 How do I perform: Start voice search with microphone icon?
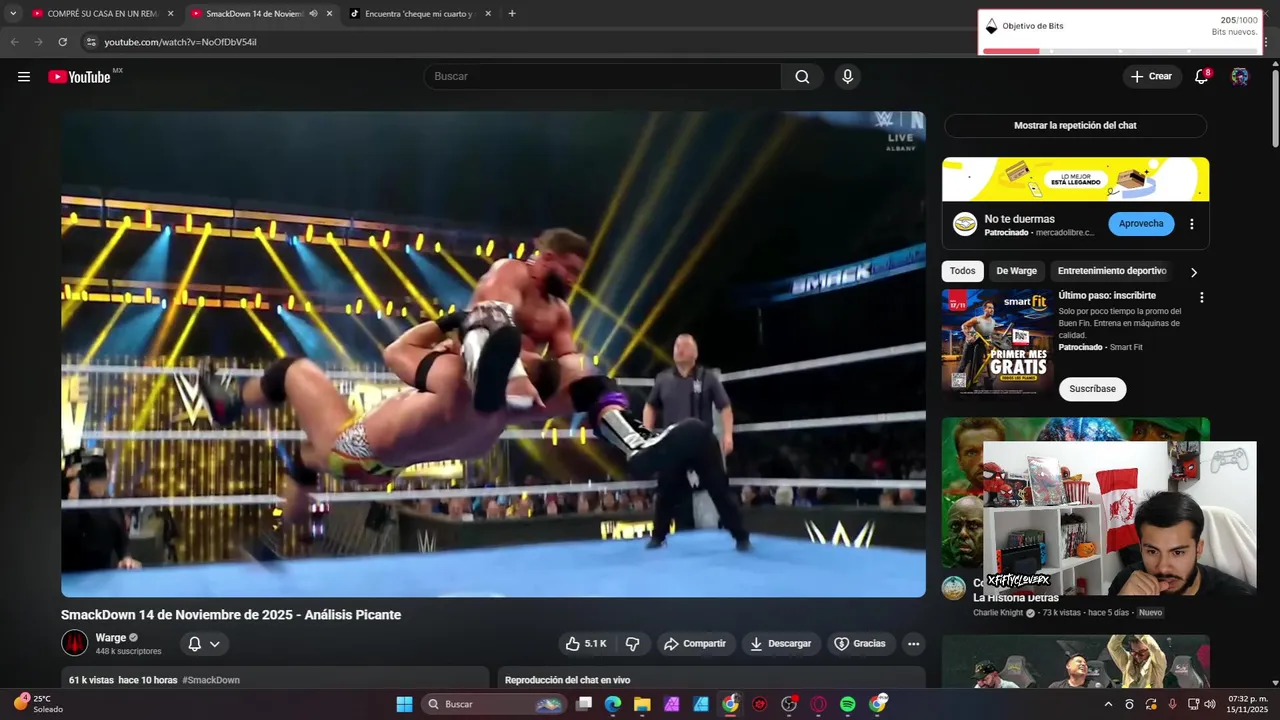coord(847,77)
